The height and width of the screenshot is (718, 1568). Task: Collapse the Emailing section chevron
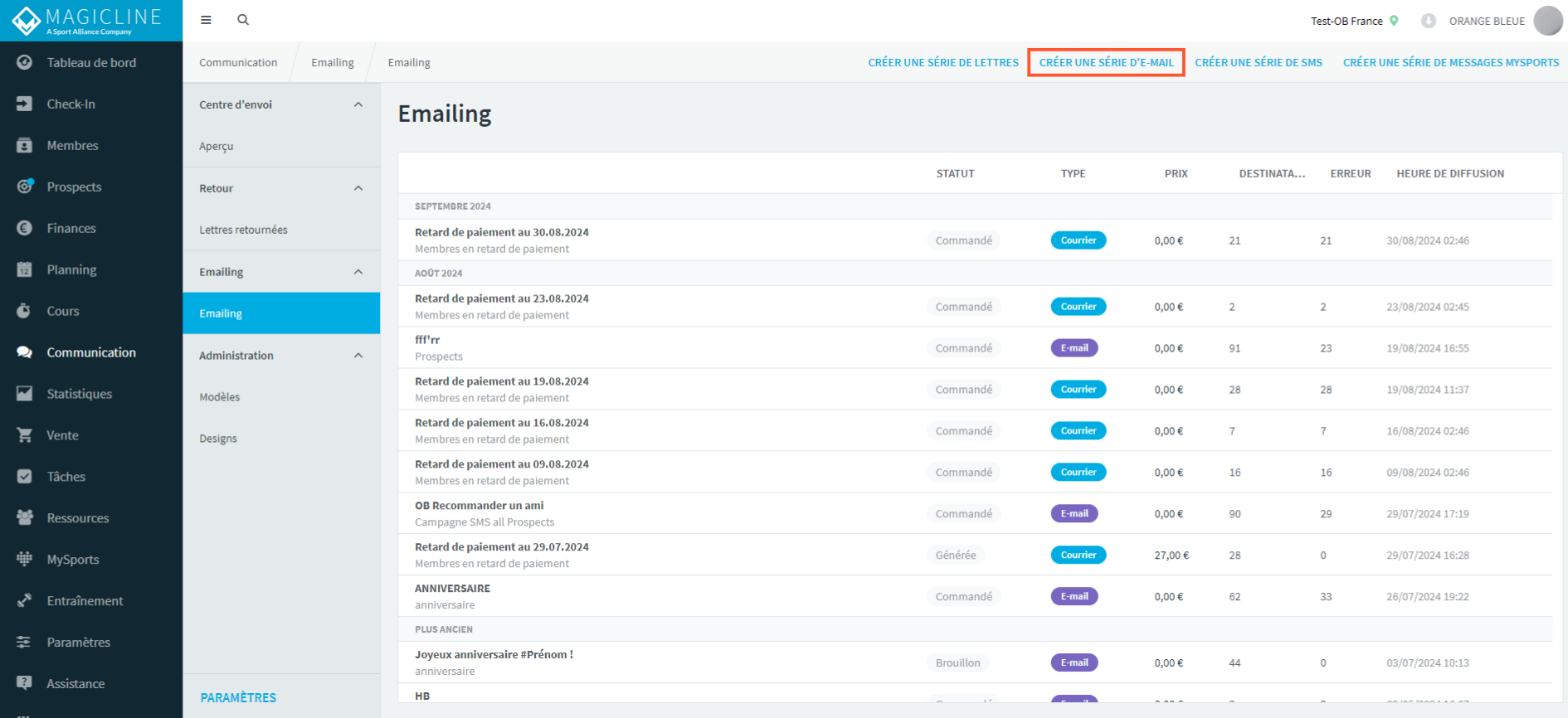[x=358, y=272]
